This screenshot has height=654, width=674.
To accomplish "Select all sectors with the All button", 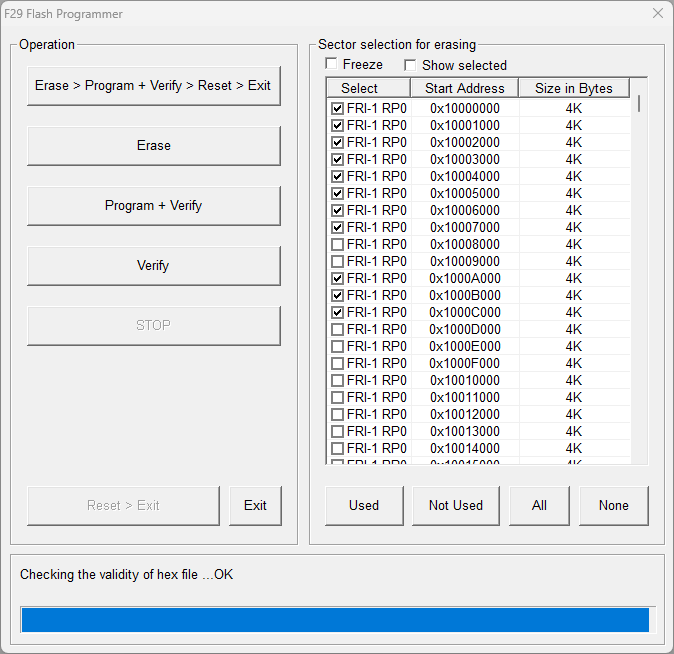I will pos(539,506).
